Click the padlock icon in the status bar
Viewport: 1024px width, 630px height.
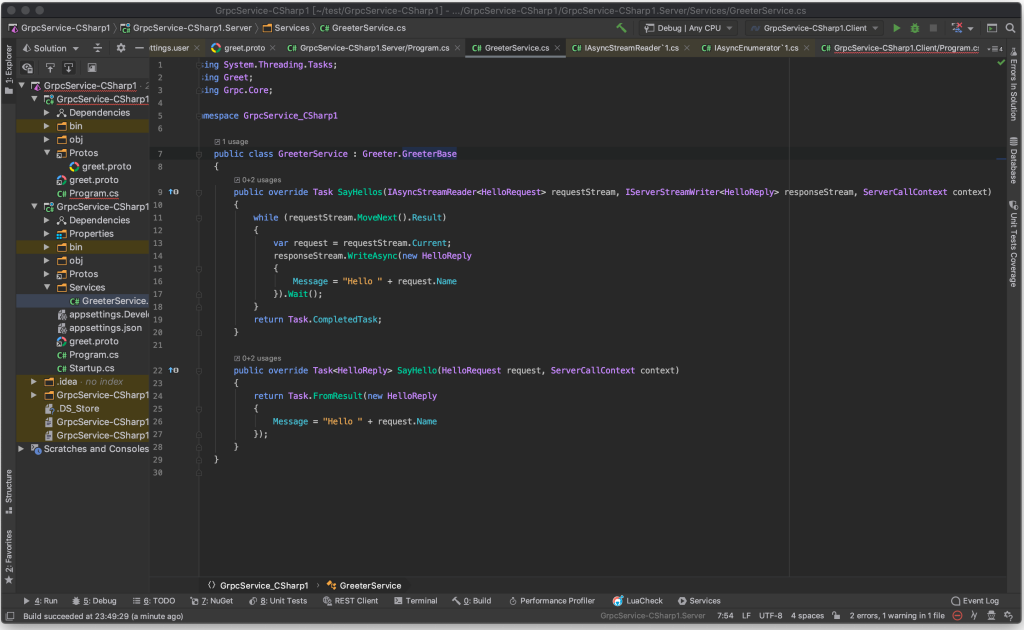click(x=836, y=616)
